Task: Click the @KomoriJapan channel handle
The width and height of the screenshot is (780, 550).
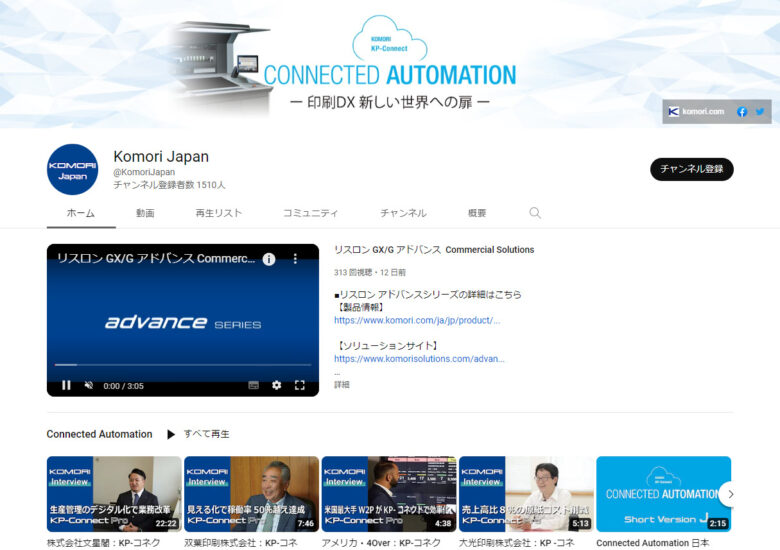Action: [x=144, y=172]
